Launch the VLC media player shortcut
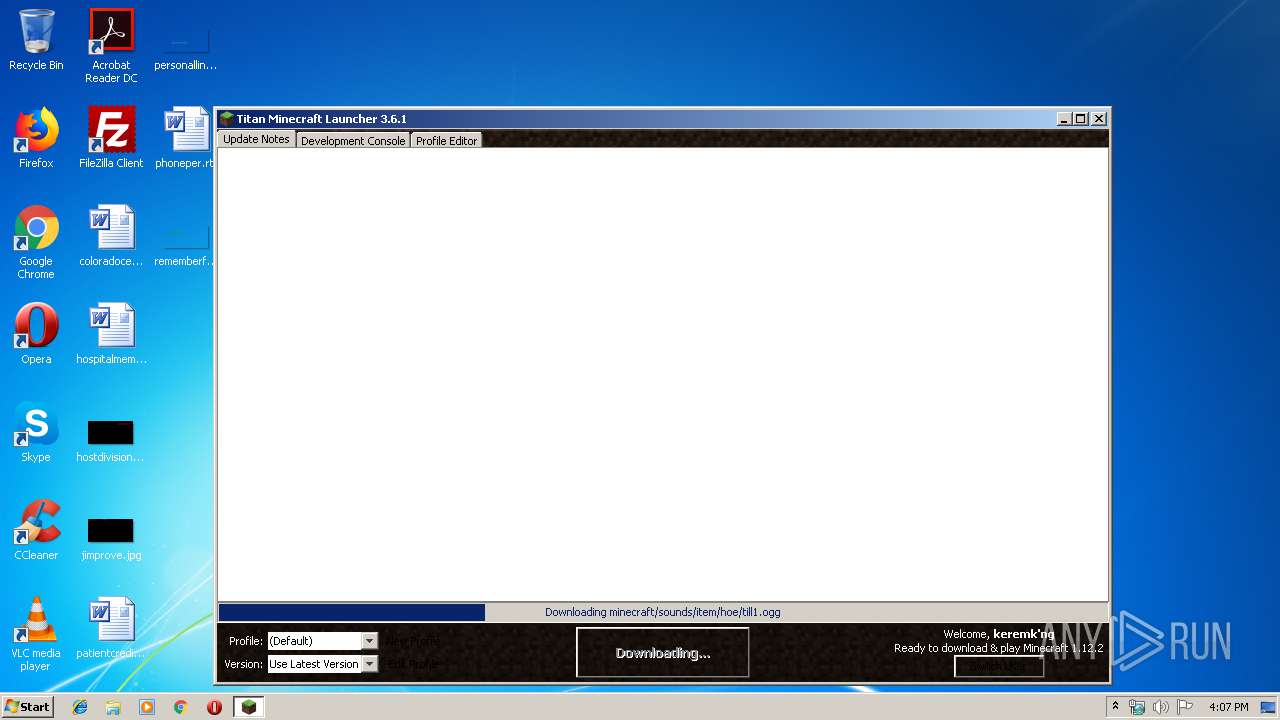The height and width of the screenshot is (720, 1280). pos(36,634)
